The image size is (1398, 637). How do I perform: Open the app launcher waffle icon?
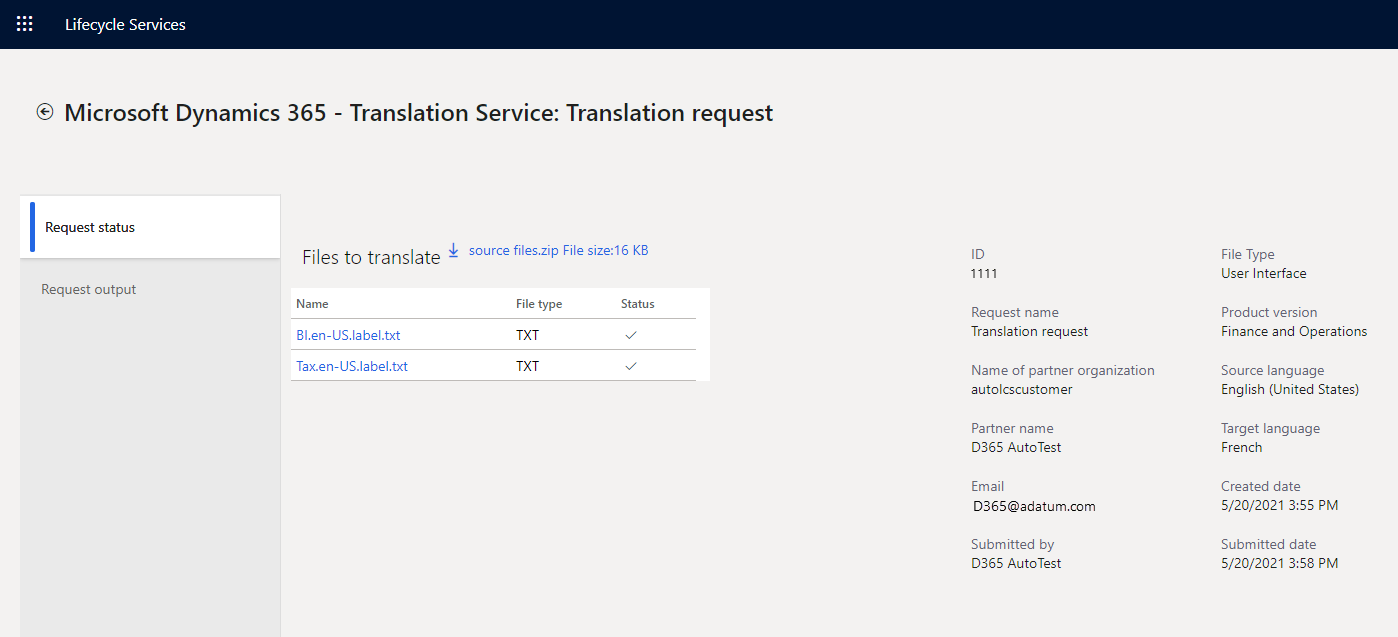click(25, 24)
